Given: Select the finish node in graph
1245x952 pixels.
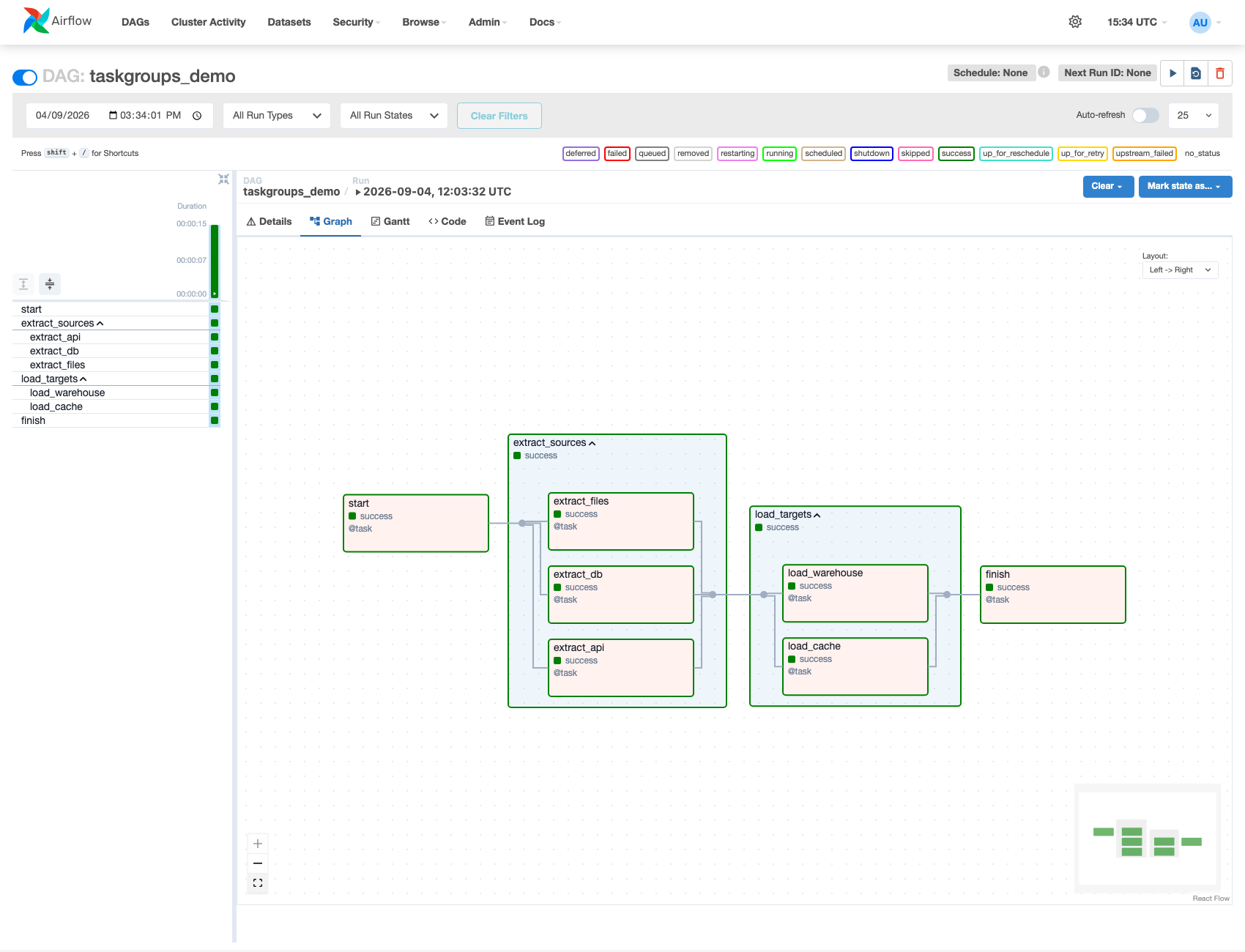Looking at the screenshot, I should (1053, 595).
